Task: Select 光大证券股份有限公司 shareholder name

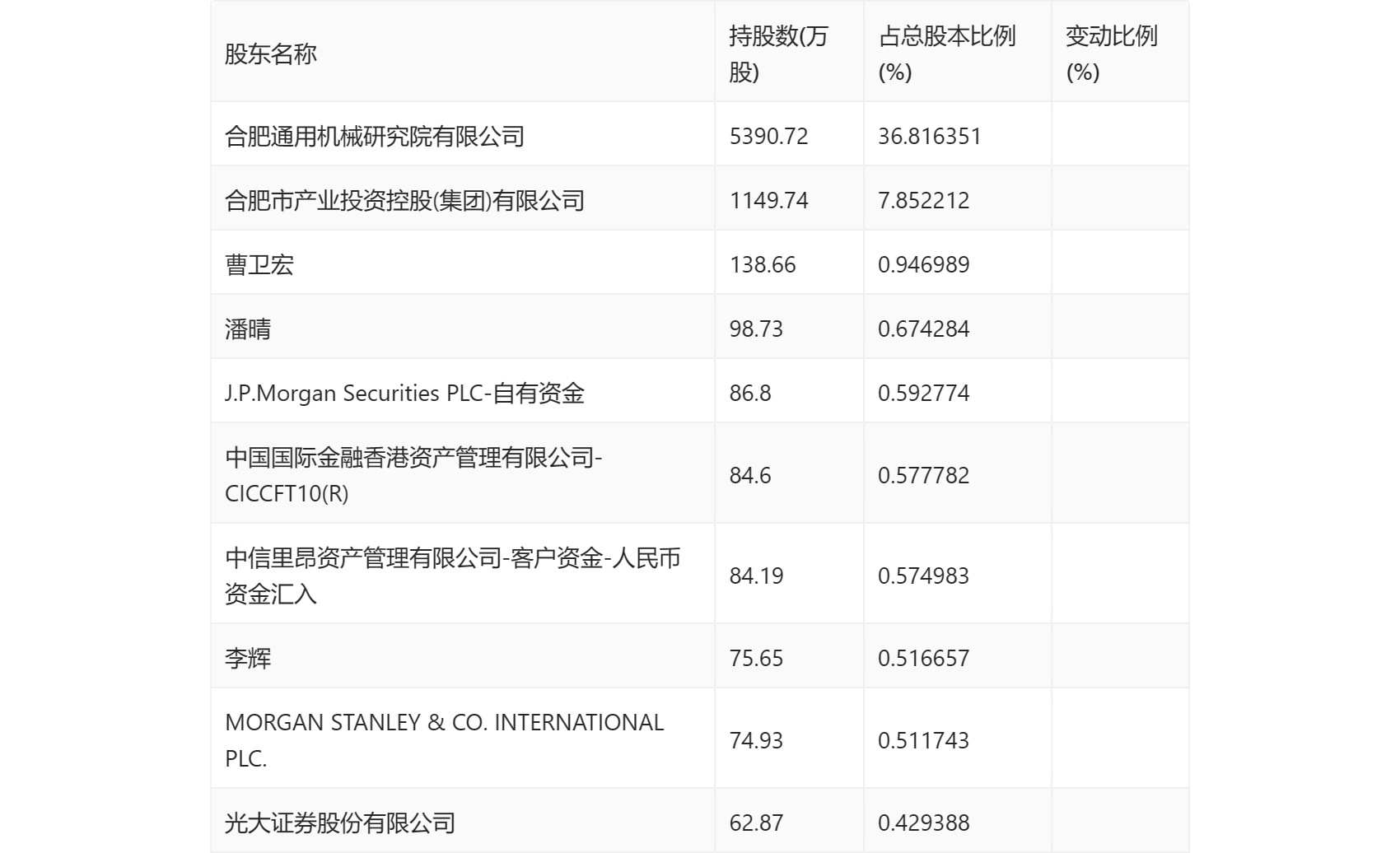Action: point(340,823)
